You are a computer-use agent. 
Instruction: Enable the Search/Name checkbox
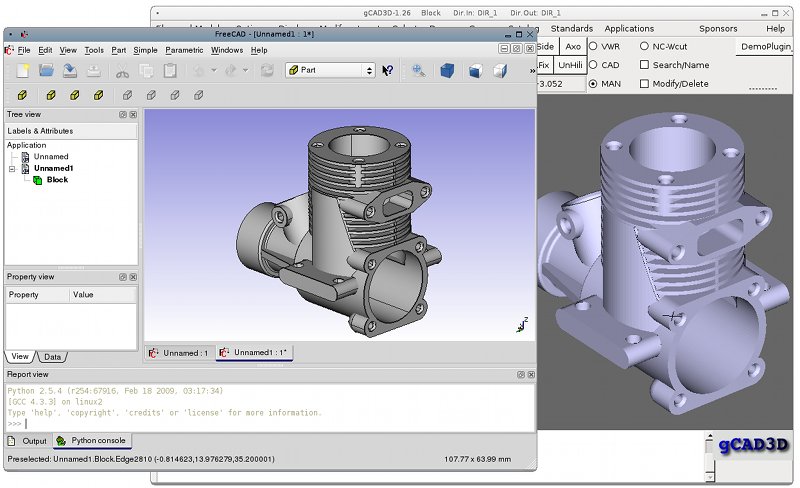pos(644,65)
